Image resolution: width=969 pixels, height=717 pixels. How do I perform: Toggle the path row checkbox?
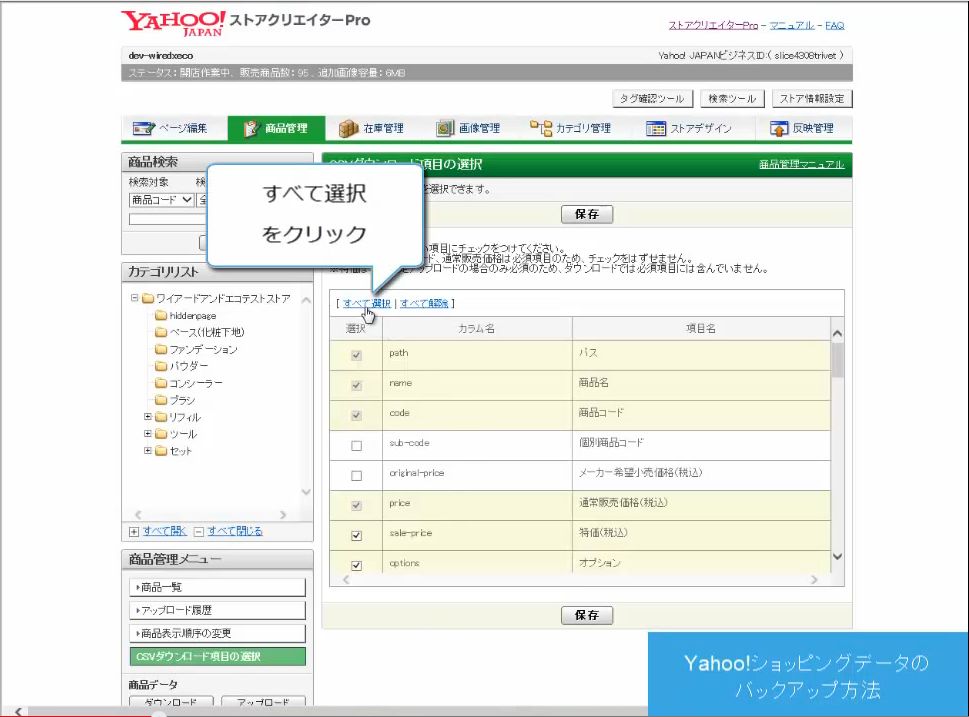357,355
